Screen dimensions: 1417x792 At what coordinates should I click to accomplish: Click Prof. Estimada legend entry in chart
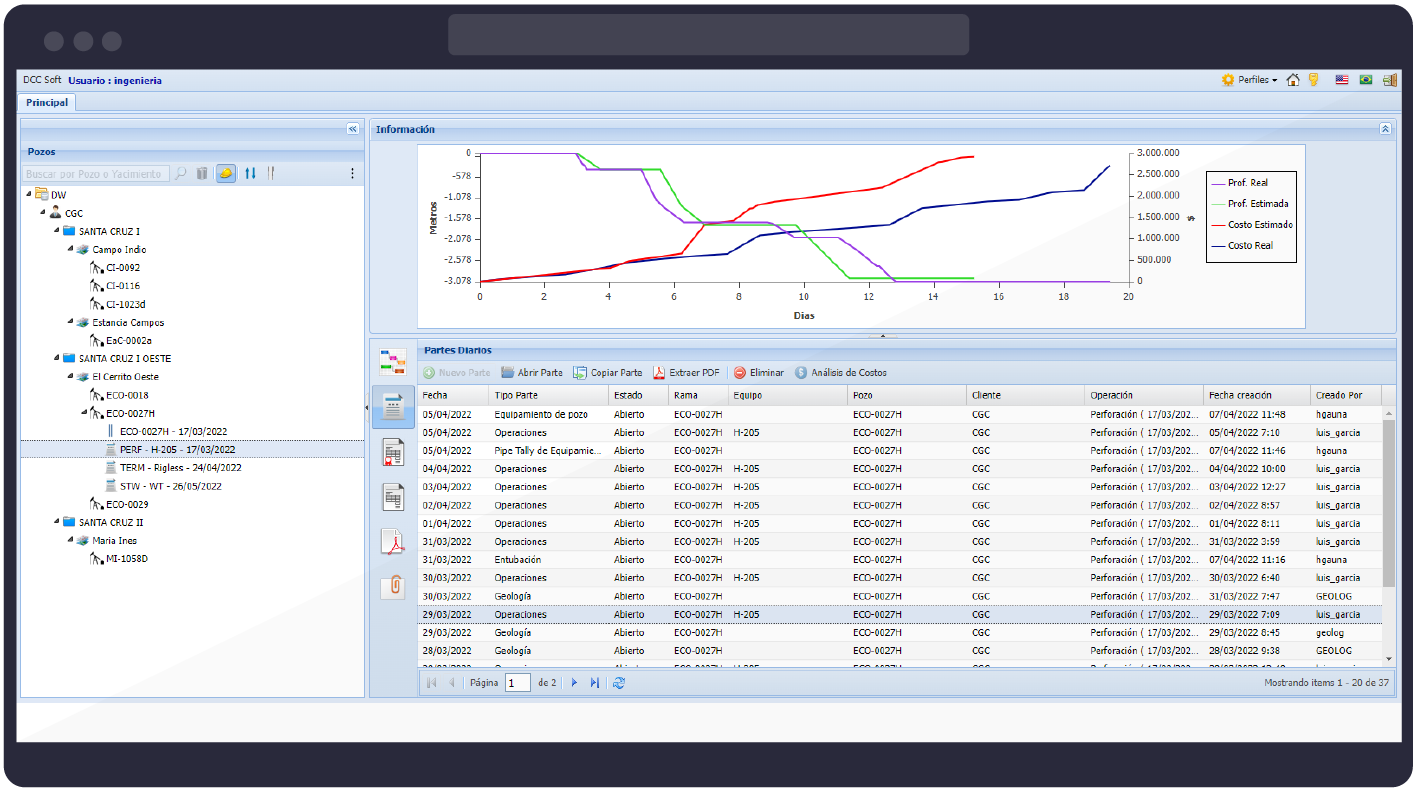point(1249,204)
